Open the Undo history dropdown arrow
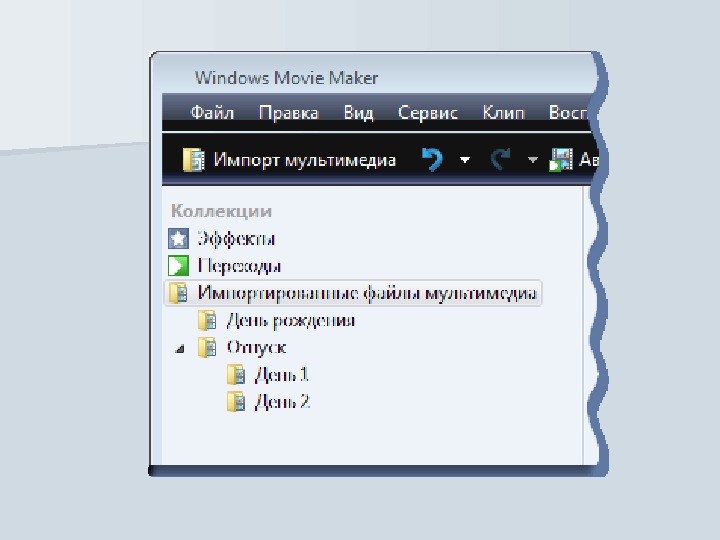Viewport: 720px width, 540px height. tap(465, 160)
